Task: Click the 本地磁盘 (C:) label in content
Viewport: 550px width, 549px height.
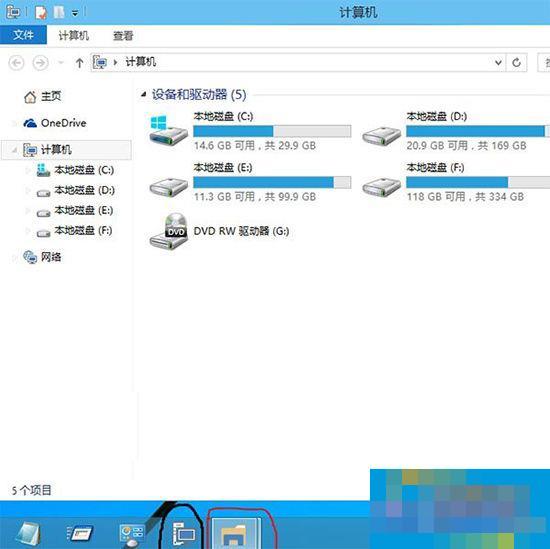Action: click(223, 116)
